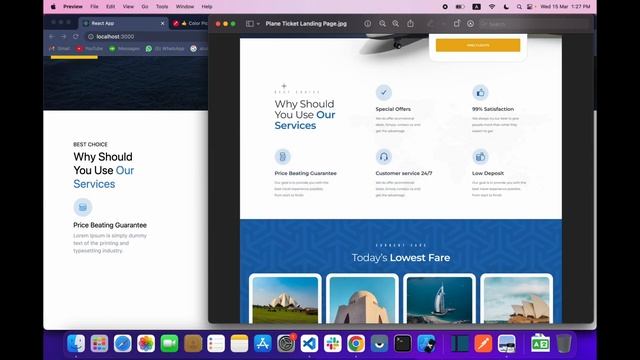Image resolution: width=640 pixels, height=360 pixels.
Task: Click the Special Offers checkmark icon
Action: tap(384, 92)
